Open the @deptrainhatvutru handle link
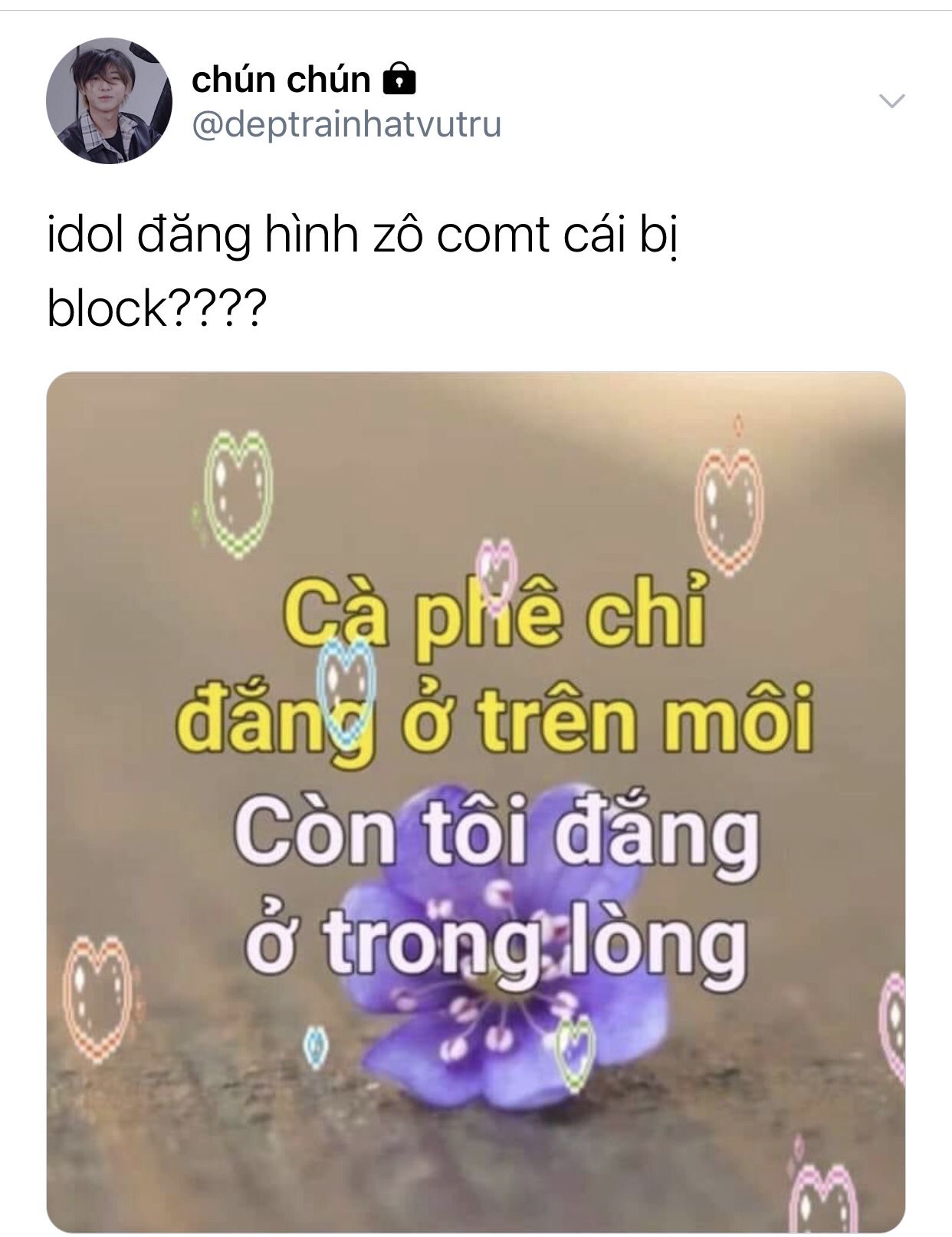Viewport: 952px width, 1237px height. point(346,123)
